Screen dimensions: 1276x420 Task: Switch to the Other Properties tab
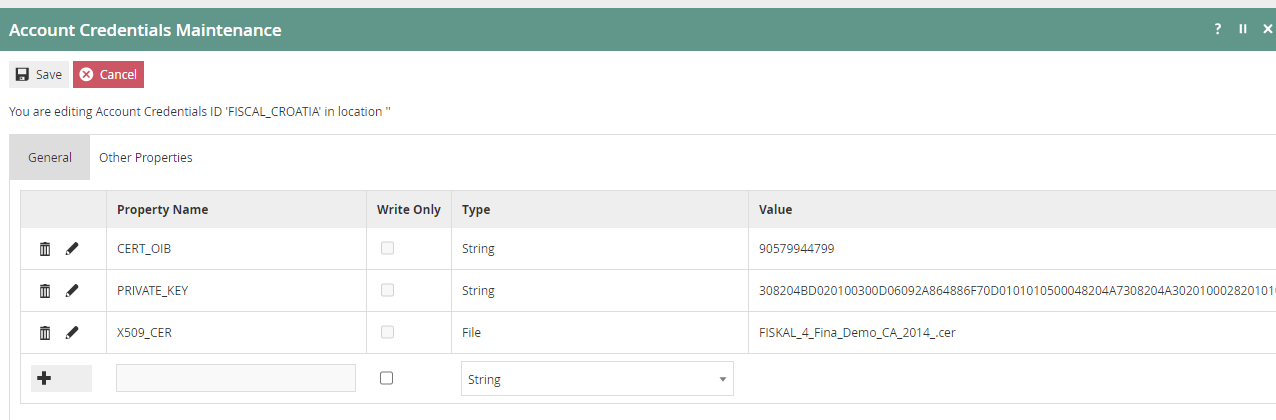click(146, 158)
